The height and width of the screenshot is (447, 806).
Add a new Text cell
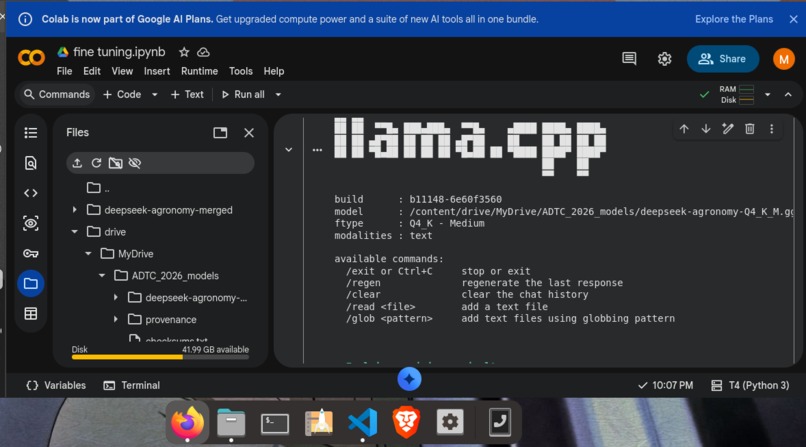(187, 95)
